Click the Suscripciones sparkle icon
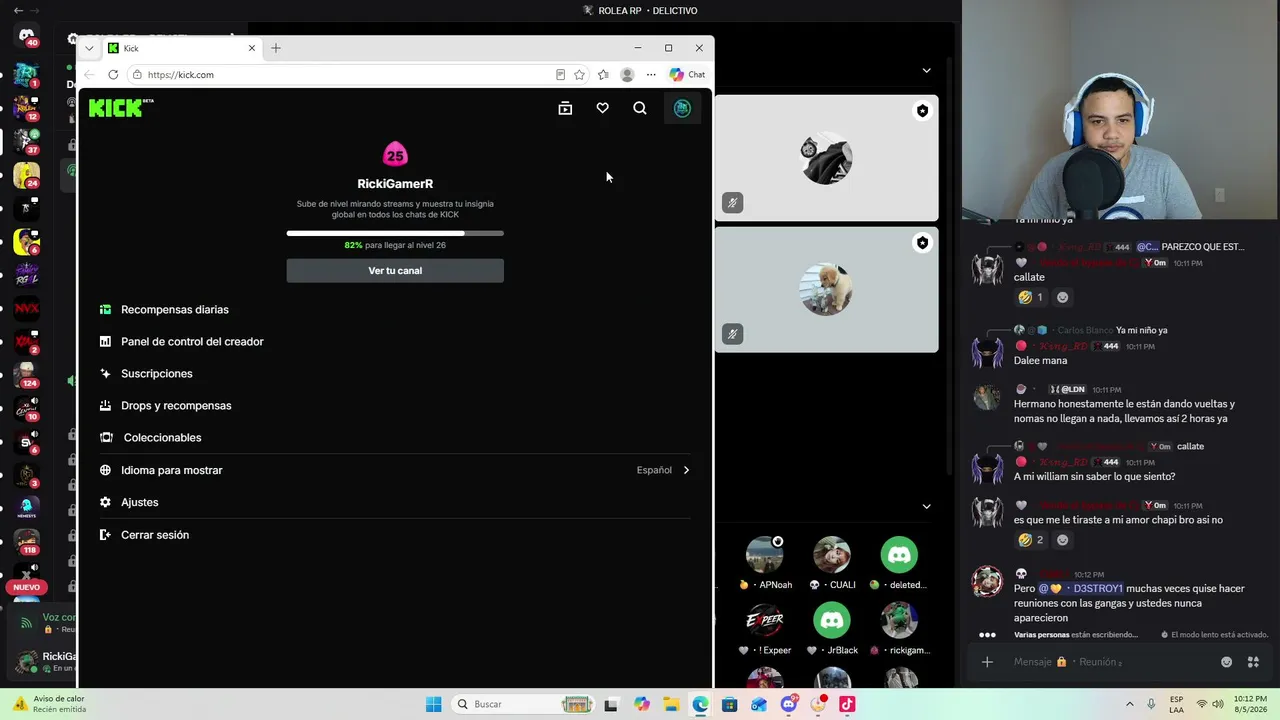1280x720 pixels. (x=105, y=374)
